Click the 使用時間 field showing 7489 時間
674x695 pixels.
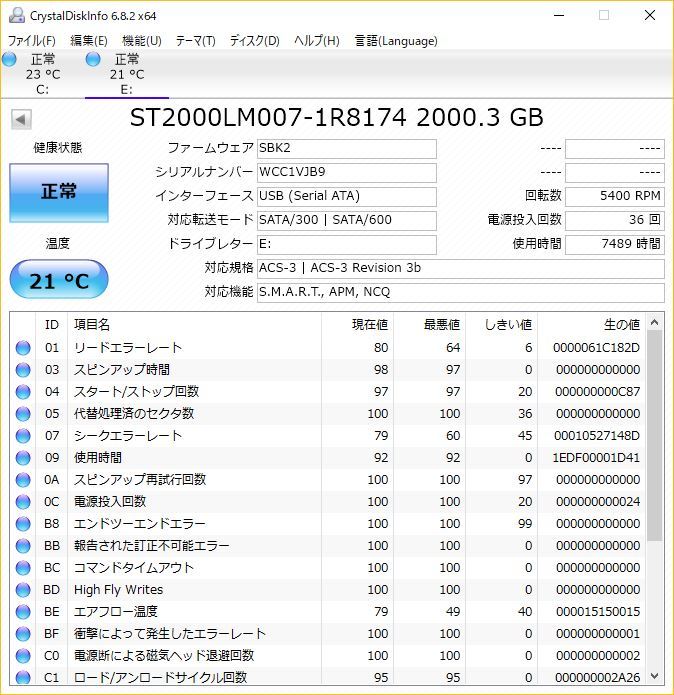615,244
